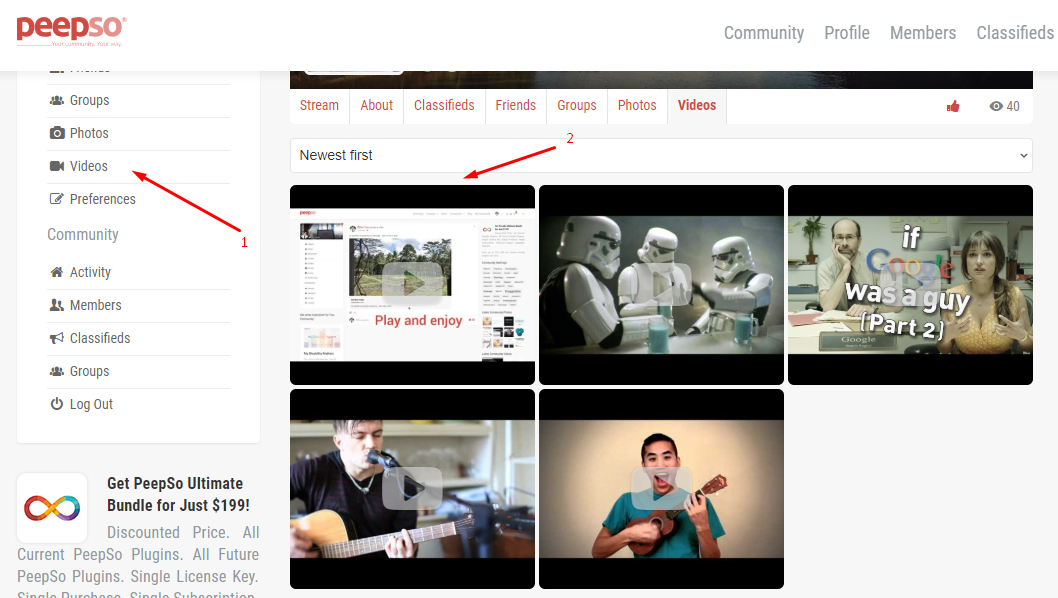The width and height of the screenshot is (1058, 598).
Task: Click the PeepSo logo
Action: (71, 31)
